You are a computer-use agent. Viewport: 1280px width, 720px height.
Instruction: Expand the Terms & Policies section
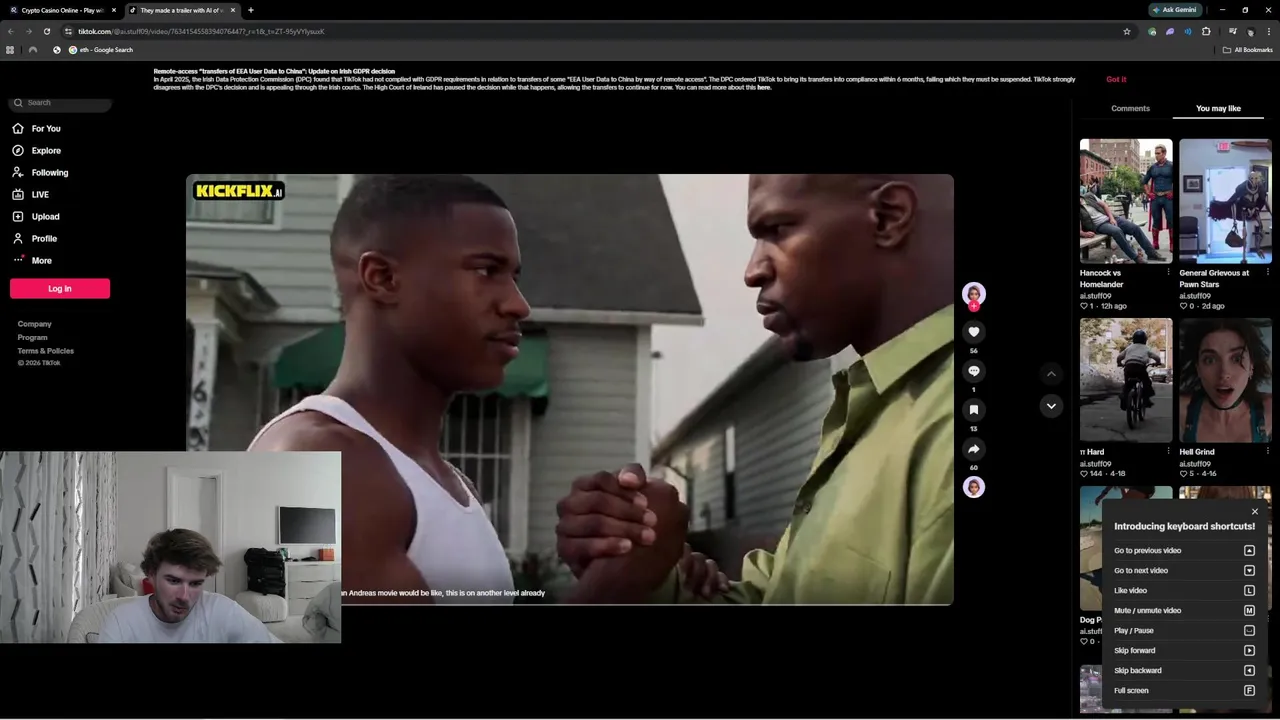click(x=45, y=351)
